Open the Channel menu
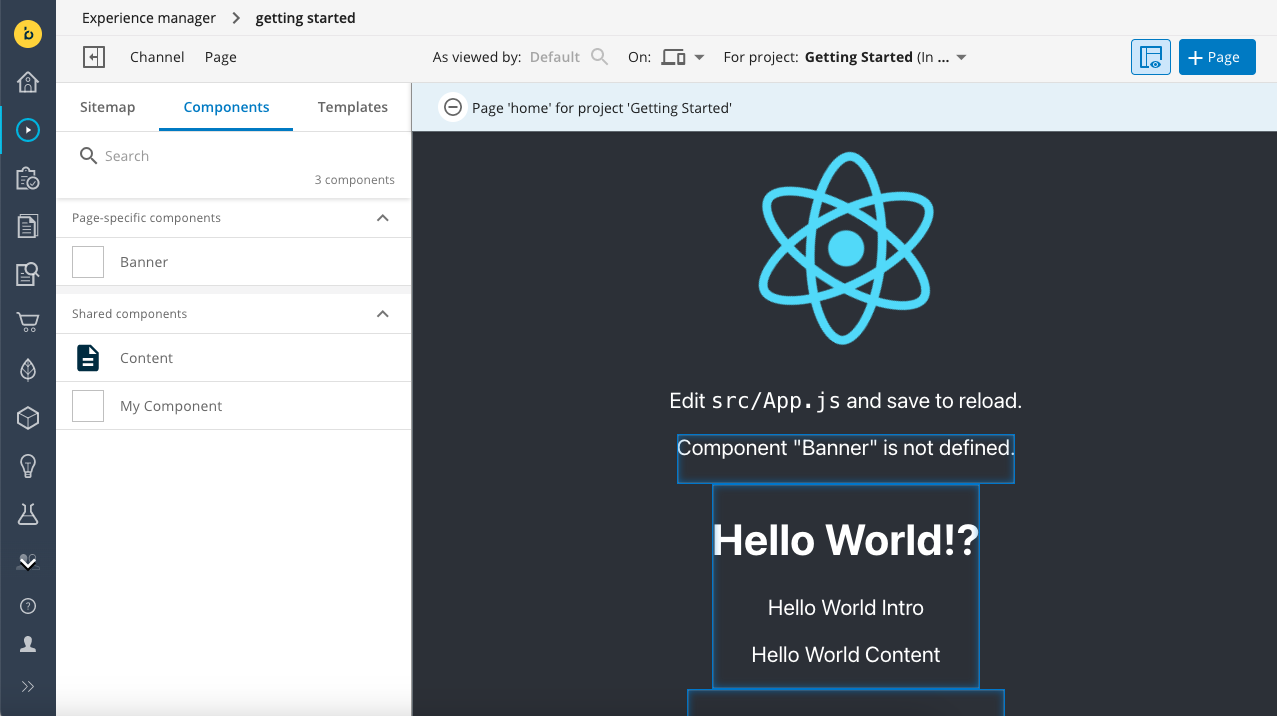This screenshot has height=716, width=1277. pyautogui.click(x=157, y=57)
